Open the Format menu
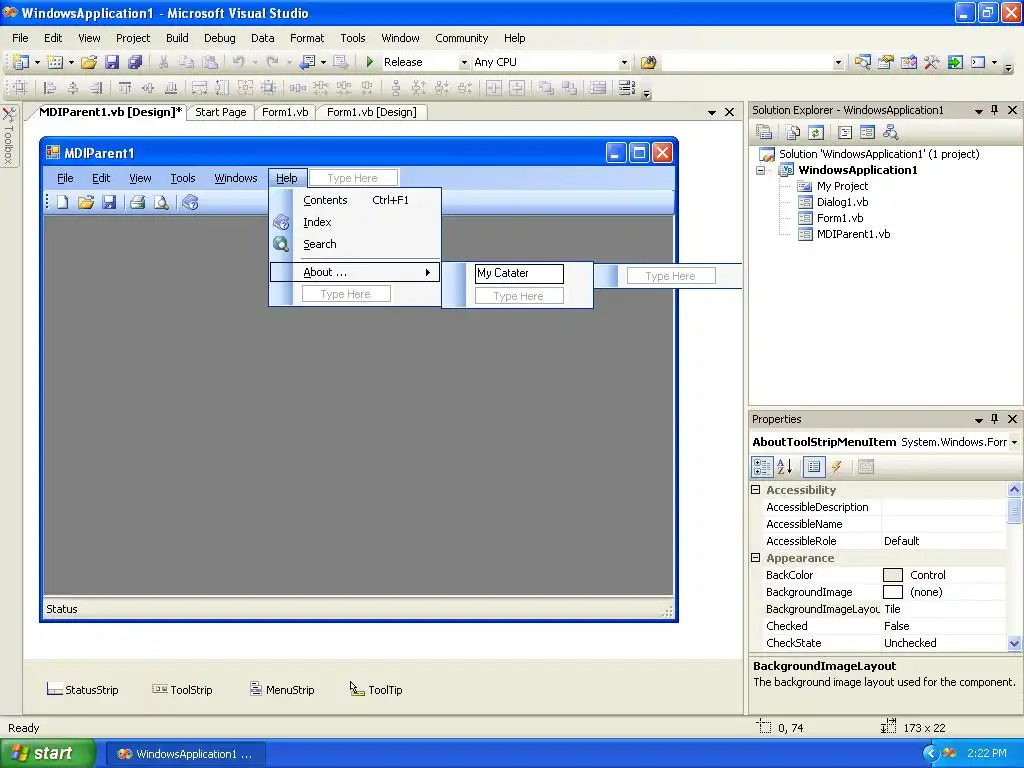1024x768 pixels. click(x=307, y=38)
